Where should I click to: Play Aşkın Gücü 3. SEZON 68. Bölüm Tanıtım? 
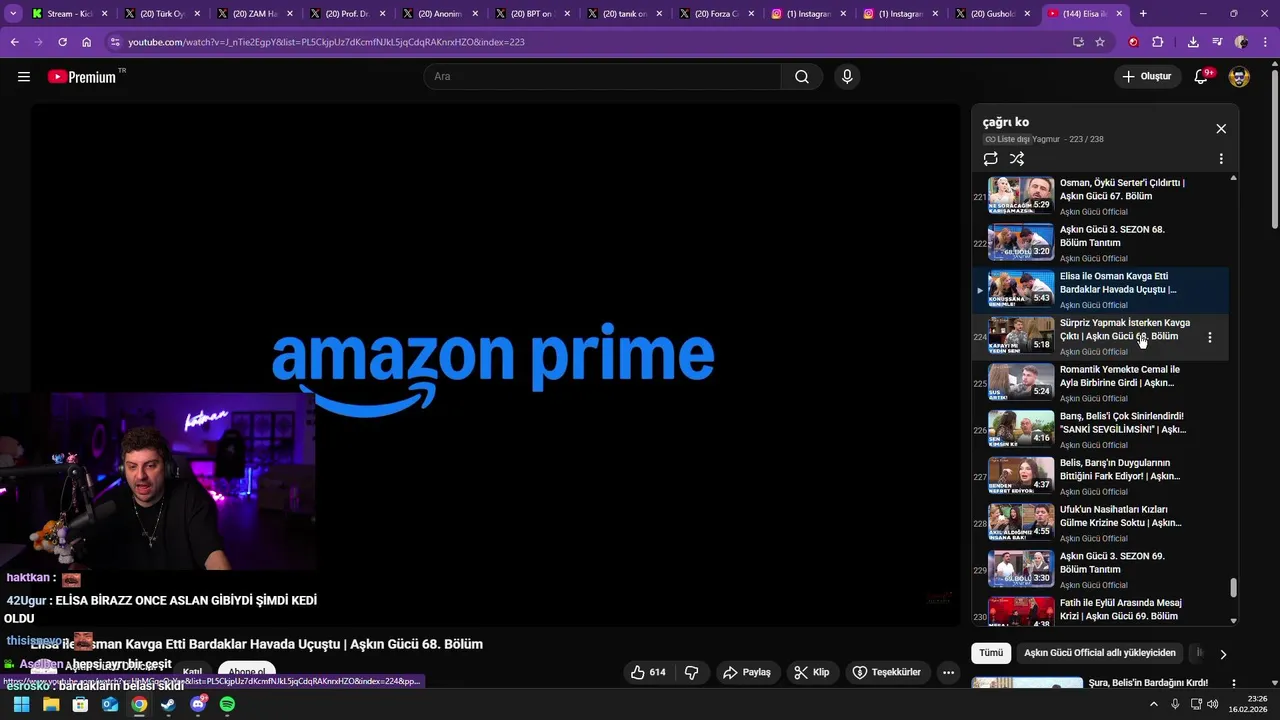coord(1101,243)
